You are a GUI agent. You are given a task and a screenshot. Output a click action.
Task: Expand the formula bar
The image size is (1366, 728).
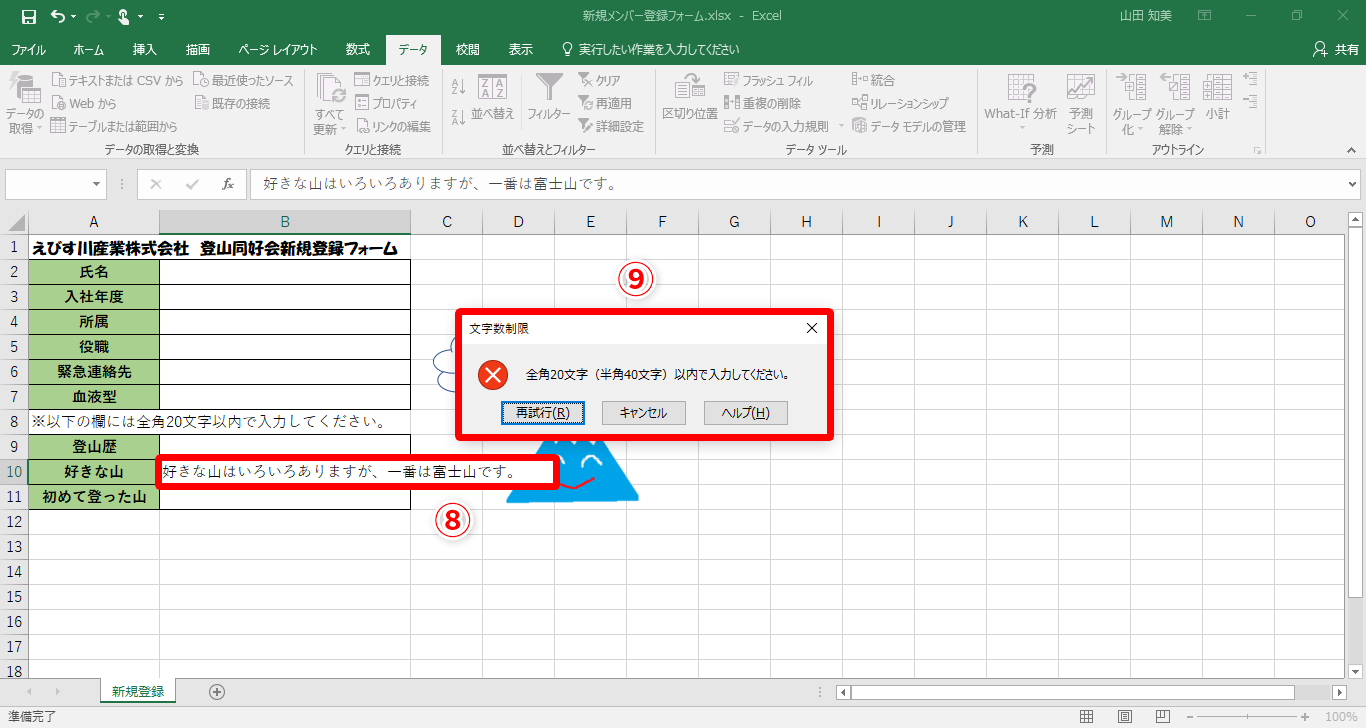[1353, 184]
